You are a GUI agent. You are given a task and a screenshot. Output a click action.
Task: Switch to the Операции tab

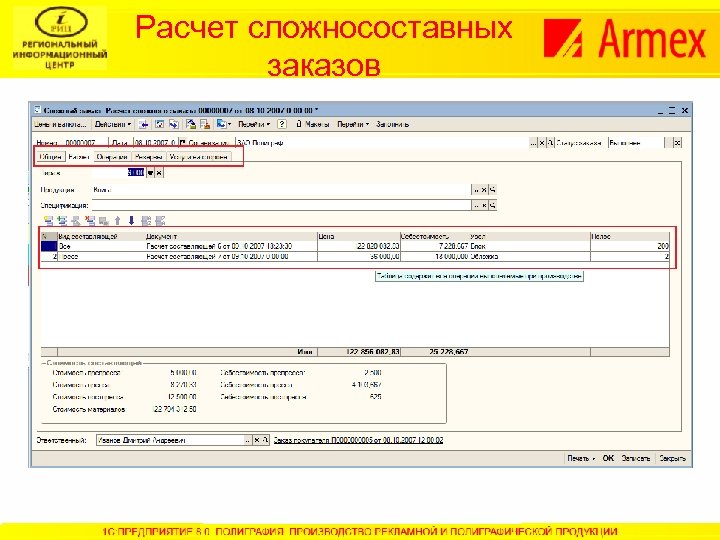(112, 157)
